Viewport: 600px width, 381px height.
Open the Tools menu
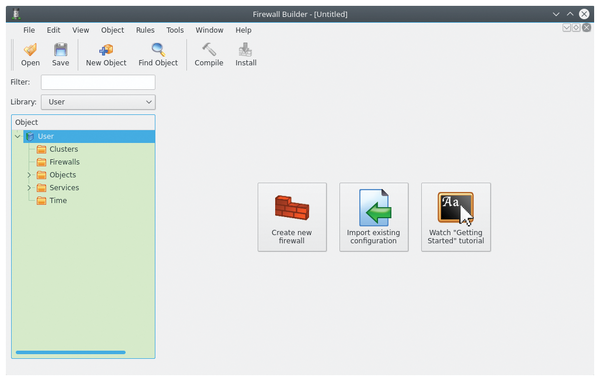pyautogui.click(x=175, y=30)
